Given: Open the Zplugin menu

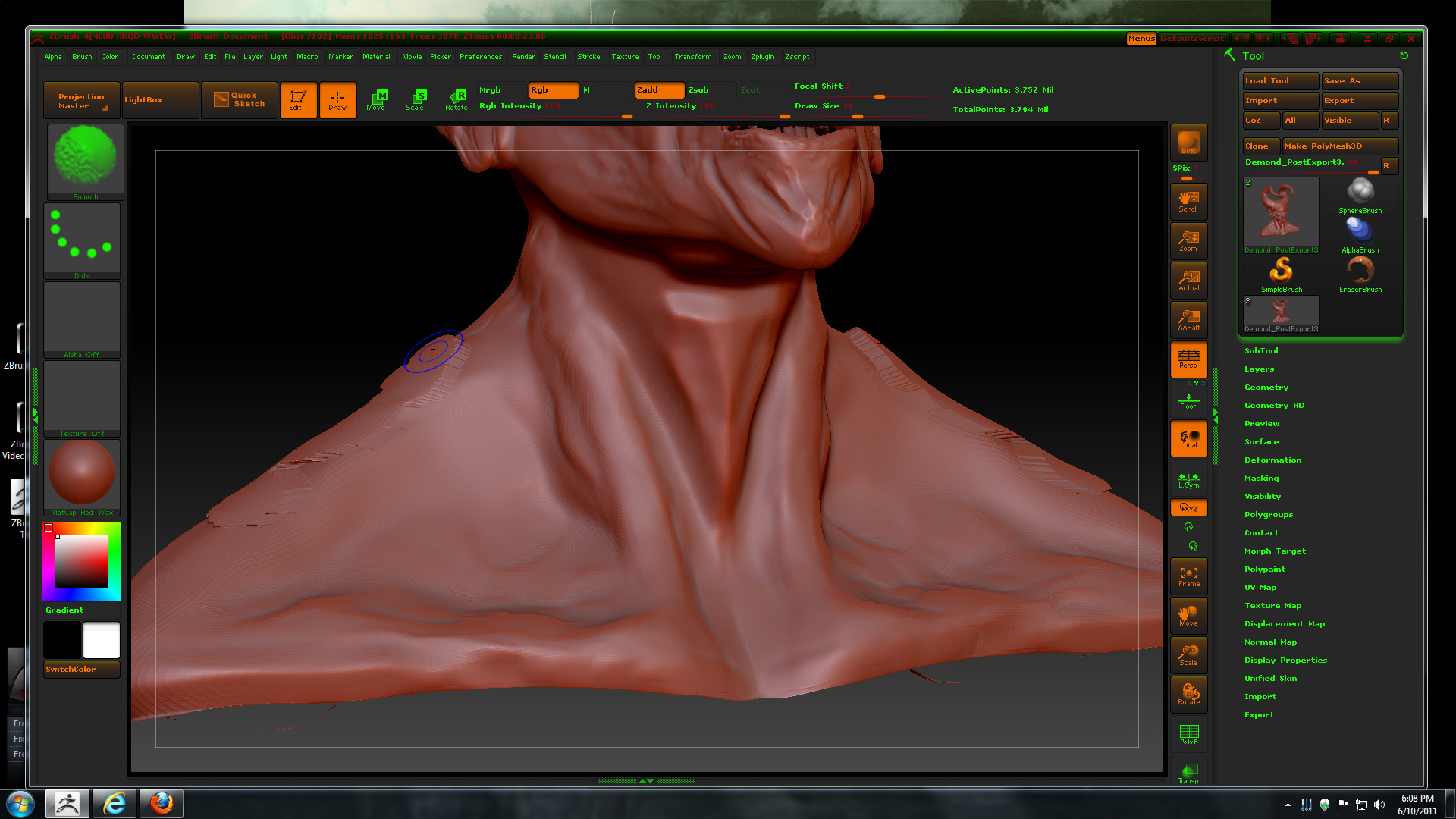Looking at the screenshot, I should coord(762,57).
